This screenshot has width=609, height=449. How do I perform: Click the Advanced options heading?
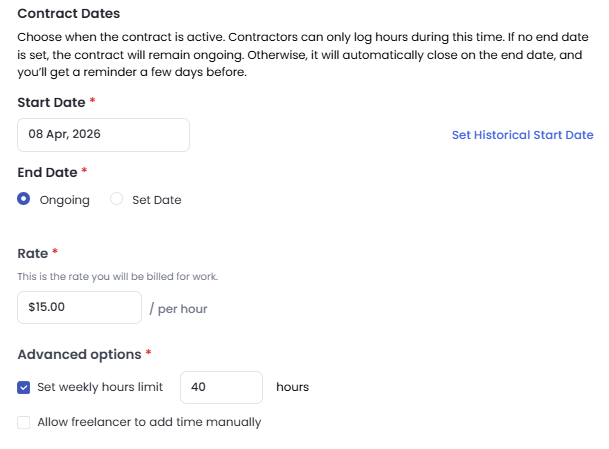(x=79, y=354)
